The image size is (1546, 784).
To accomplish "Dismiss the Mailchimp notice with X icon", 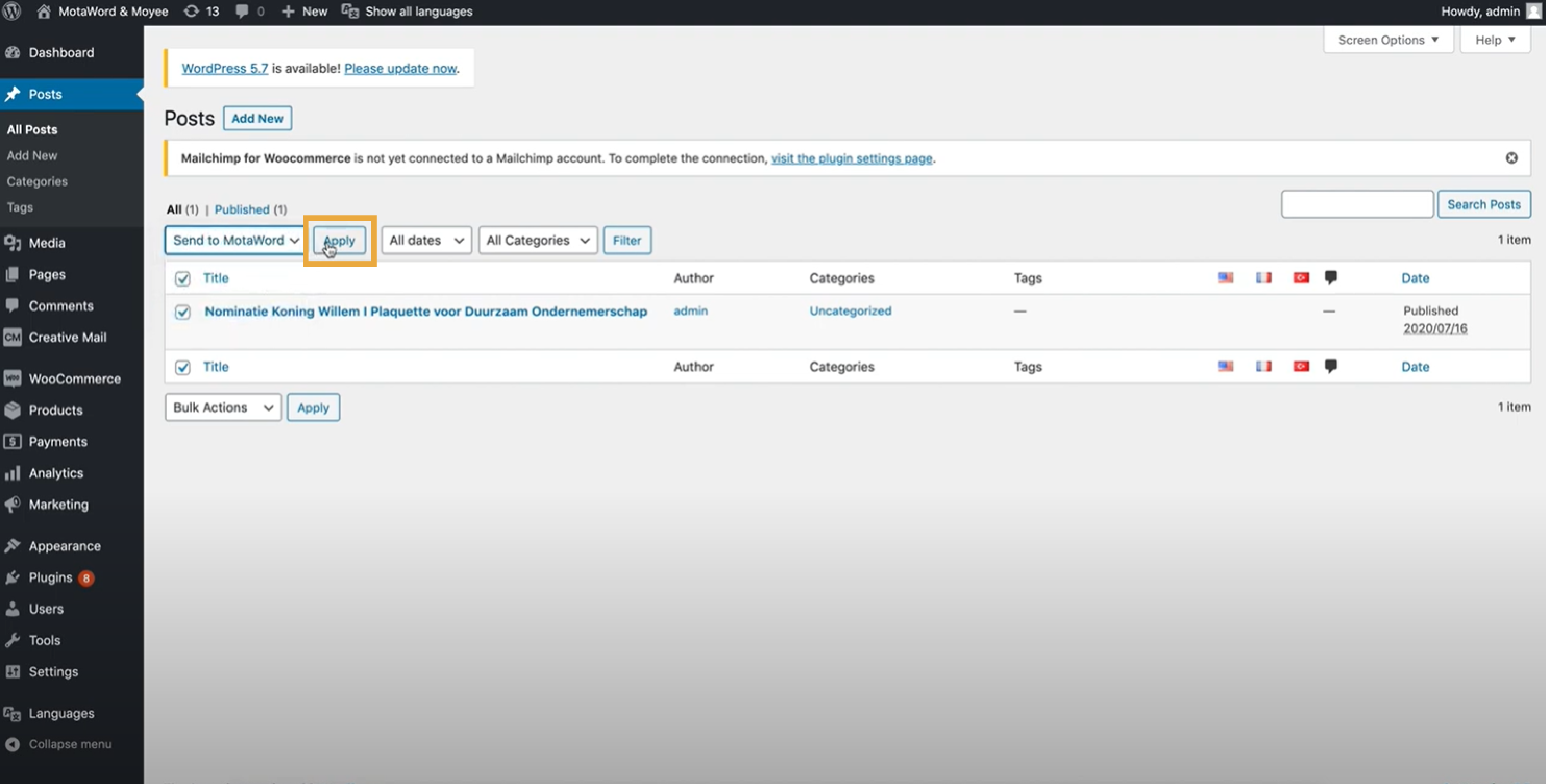I will pyautogui.click(x=1511, y=158).
